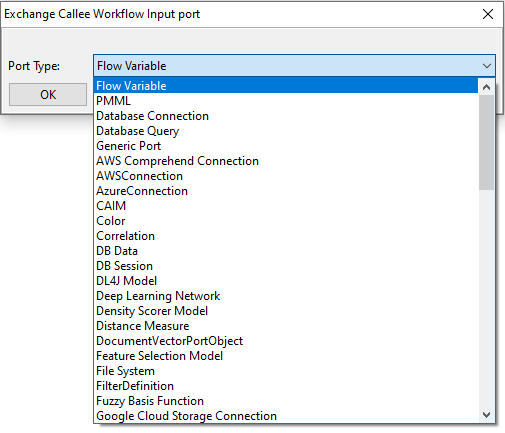Choose the DL4J Model option
The width and height of the screenshot is (505, 433).
point(286,281)
